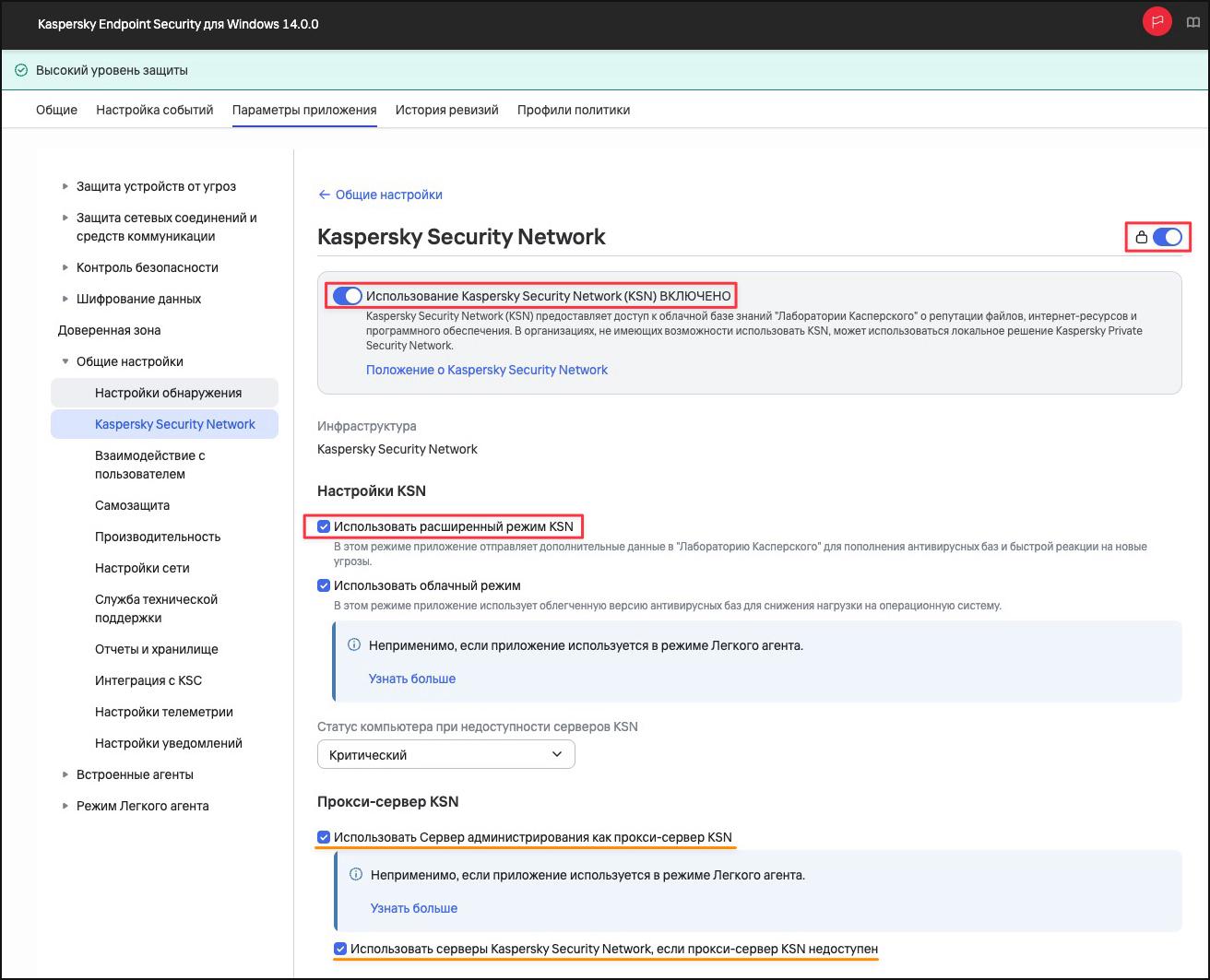Uncheck "Использовать серверы Kaspersky Security Network" fallback
The width and height of the screenshot is (1210, 980).
(340, 949)
